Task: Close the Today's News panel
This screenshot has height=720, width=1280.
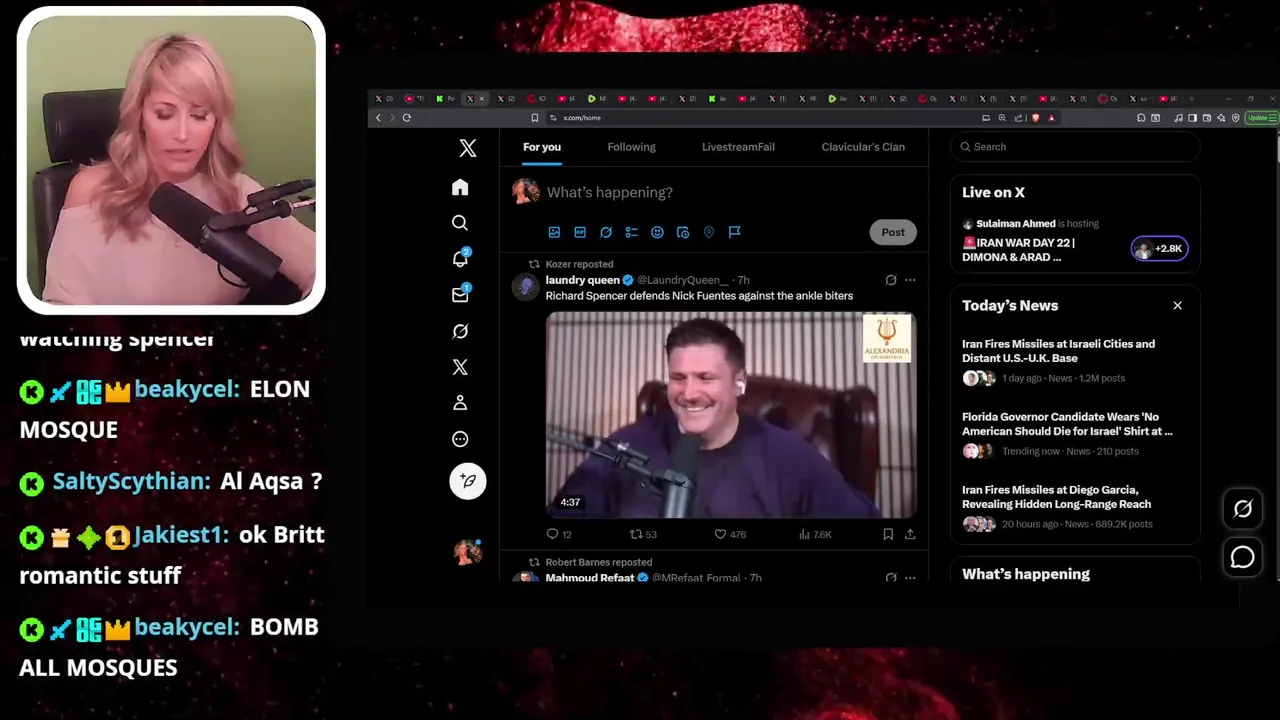Action: [1177, 306]
